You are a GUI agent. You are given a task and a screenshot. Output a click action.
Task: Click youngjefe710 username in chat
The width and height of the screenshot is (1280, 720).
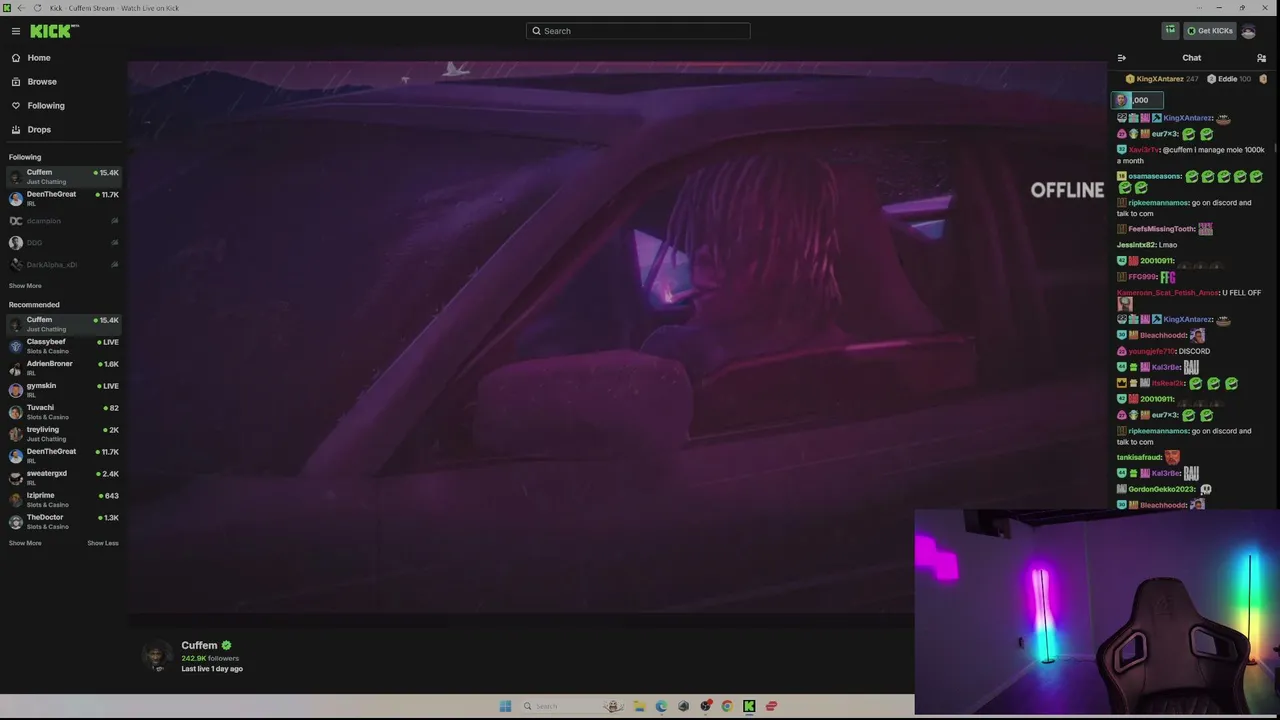click(x=1152, y=352)
